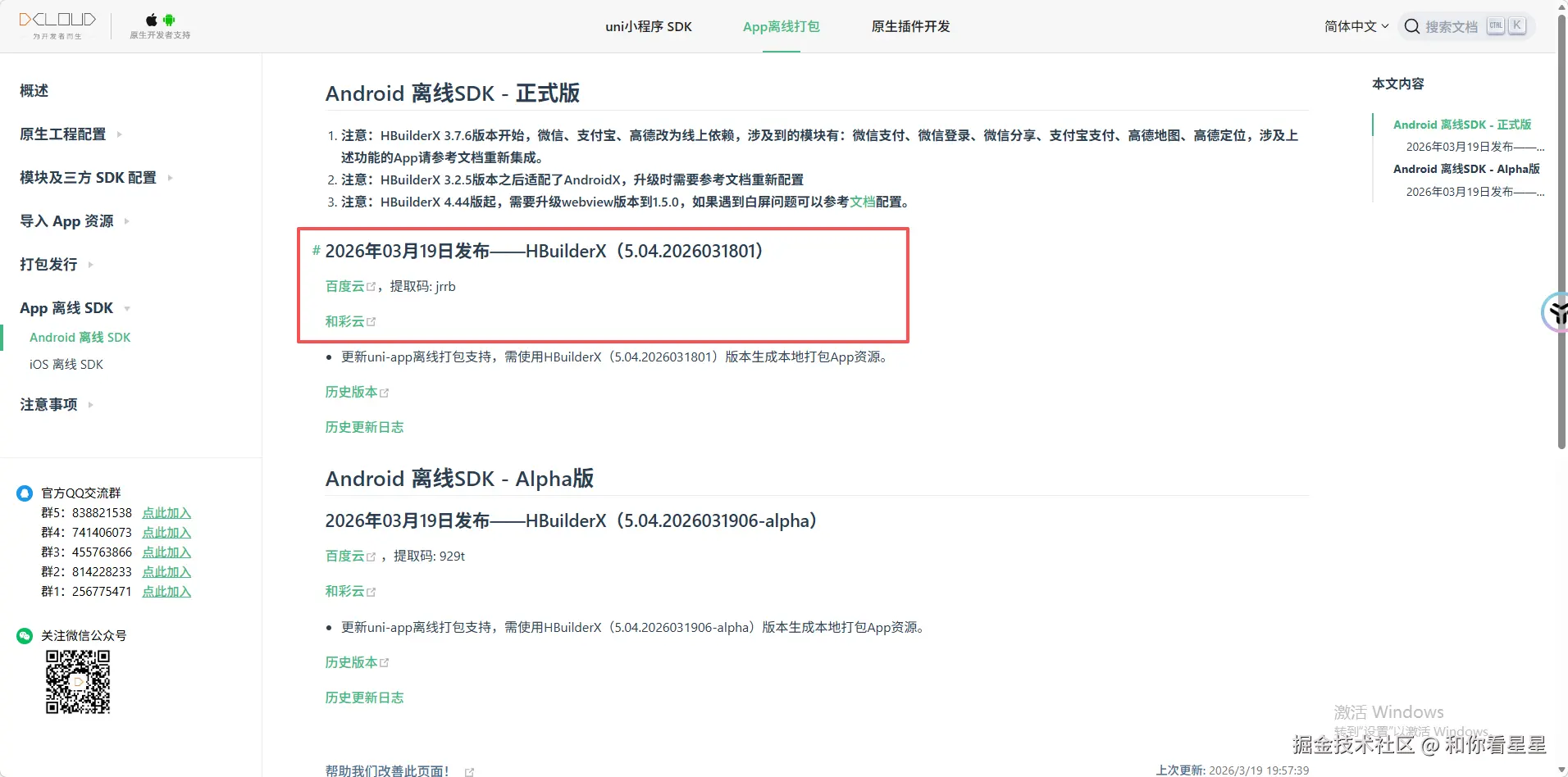
Task: Jump to Android 离线SDK - 正式版 in 本文内容
Action: [1462, 125]
